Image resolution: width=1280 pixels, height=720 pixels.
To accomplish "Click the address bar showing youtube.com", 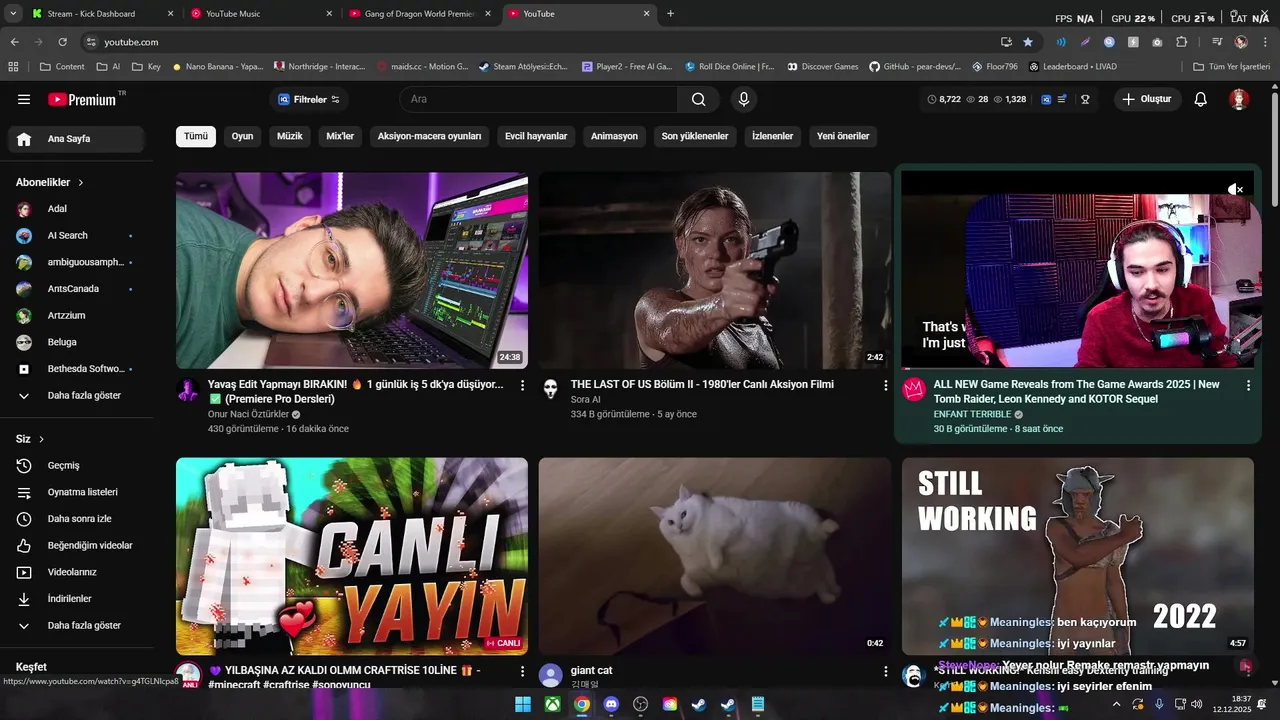I will [x=540, y=42].
